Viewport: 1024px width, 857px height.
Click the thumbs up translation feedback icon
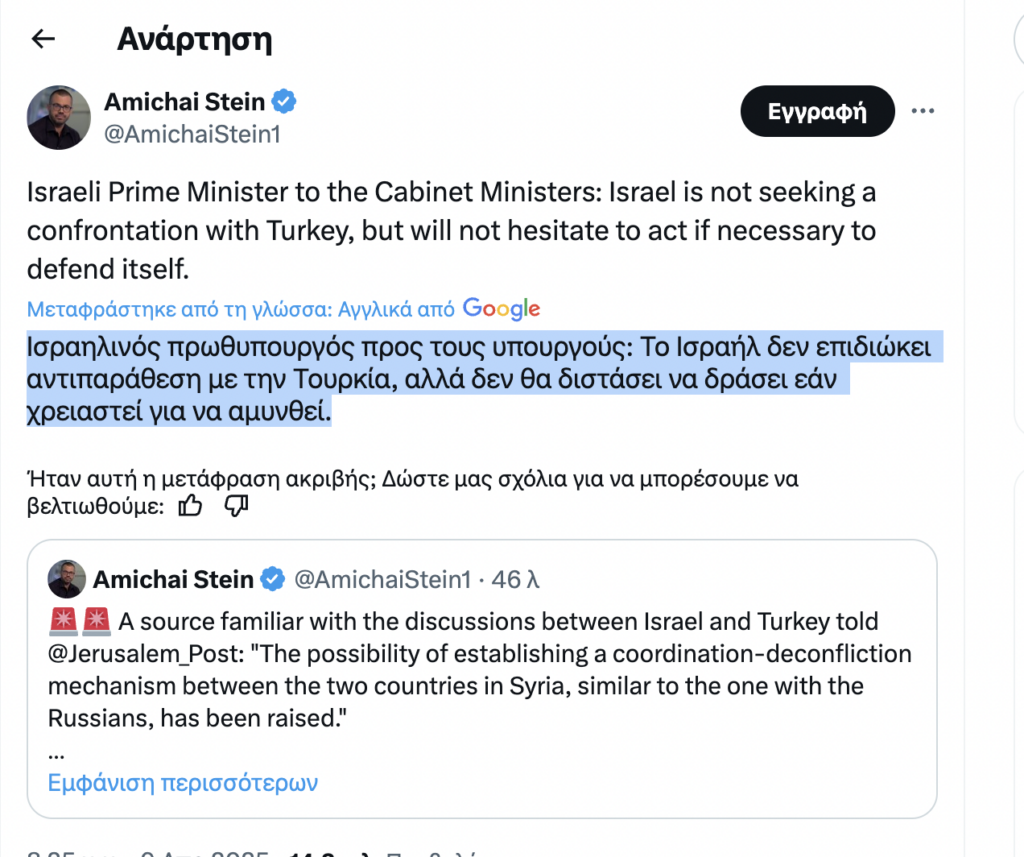[x=190, y=507]
